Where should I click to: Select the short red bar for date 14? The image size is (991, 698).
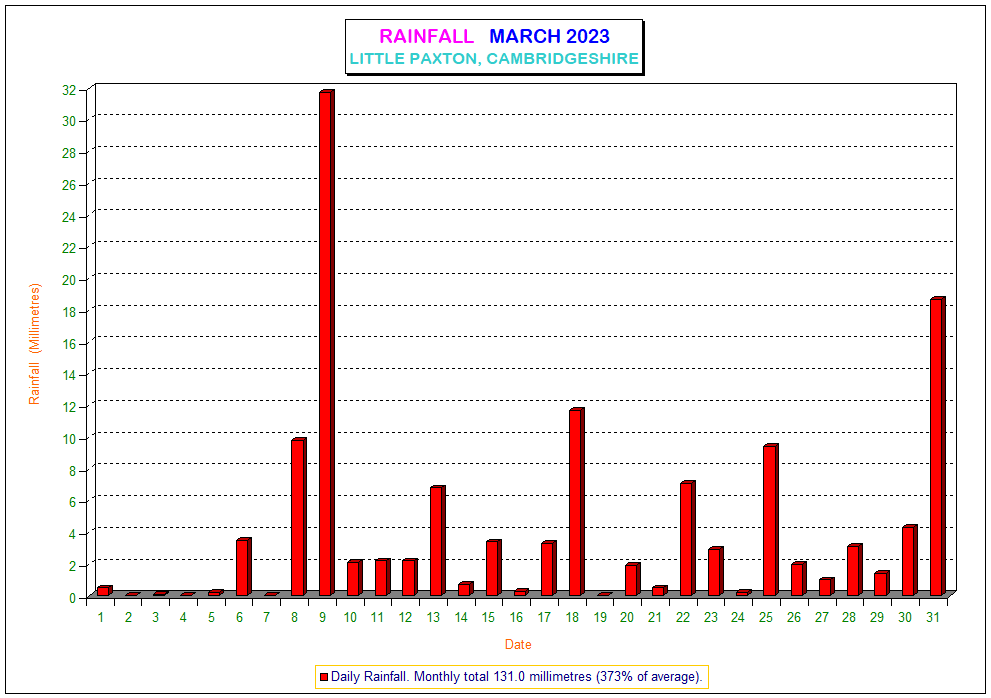click(x=465, y=589)
